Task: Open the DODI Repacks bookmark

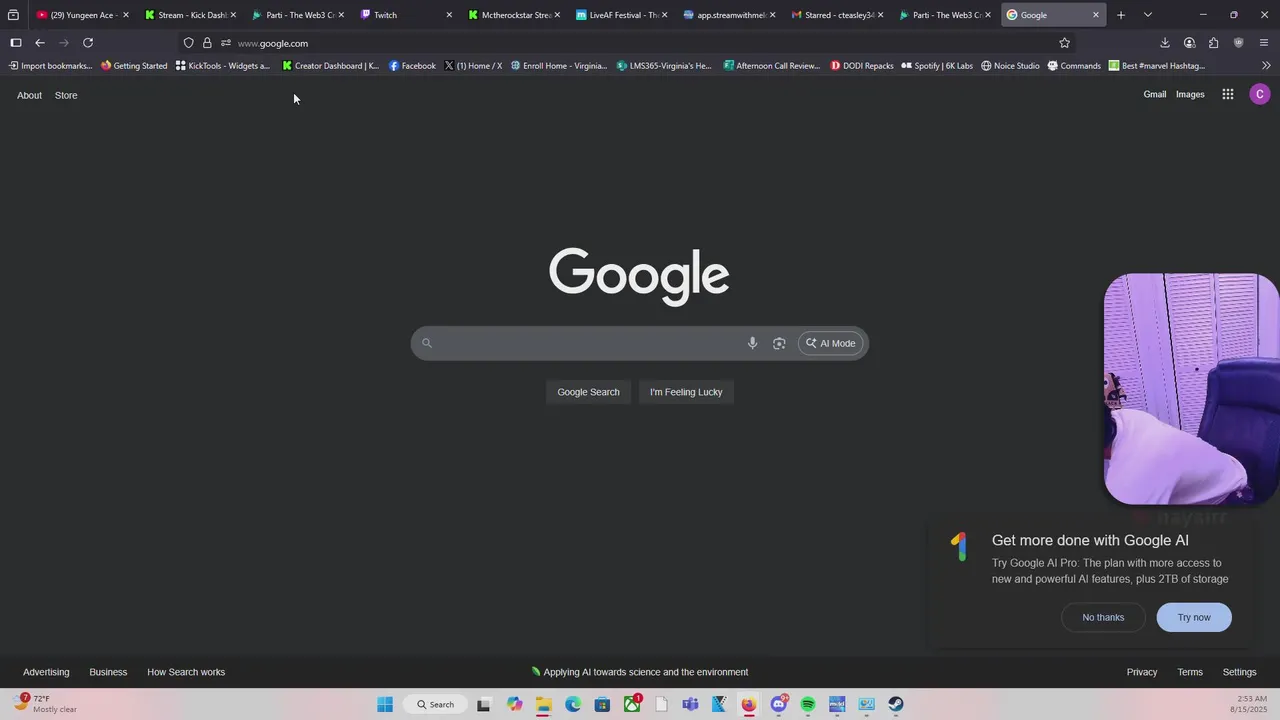Action: 862,66
